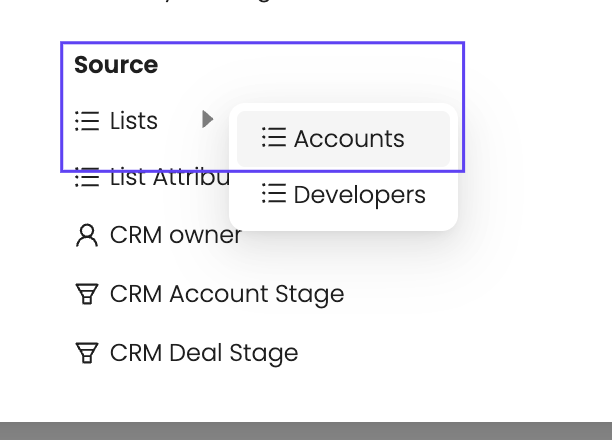
Task: Open the Lists source option
Action: (134, 121)
